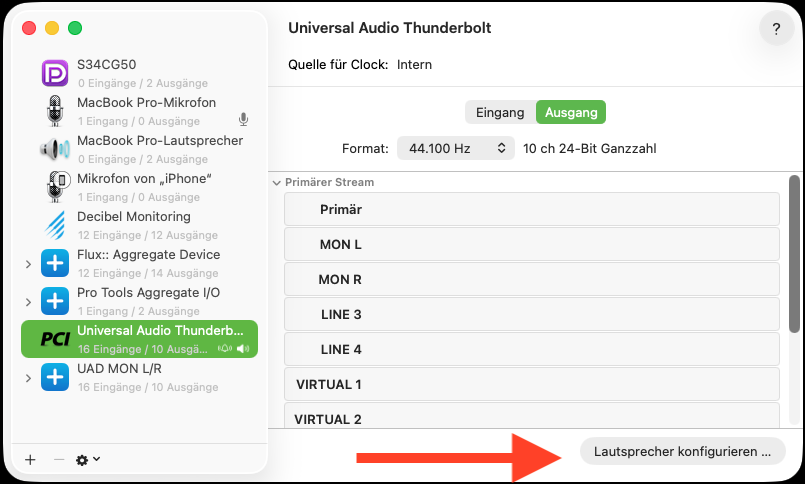
Task: Click the add device plus button
Action: coord(30,460)
